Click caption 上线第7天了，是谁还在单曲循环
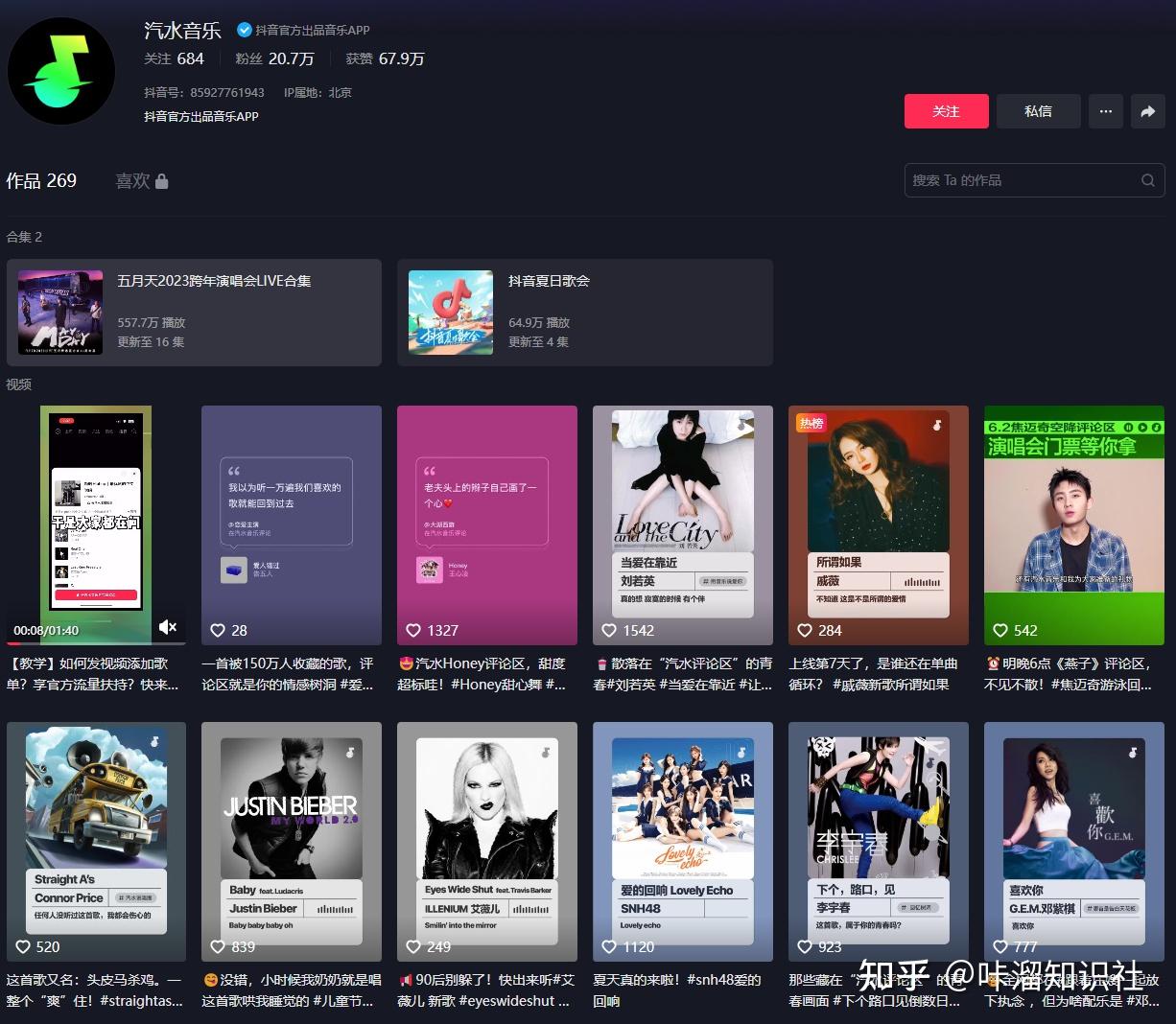The width and height of the screenshot is (1176, 1024). [x=874, y=674]
